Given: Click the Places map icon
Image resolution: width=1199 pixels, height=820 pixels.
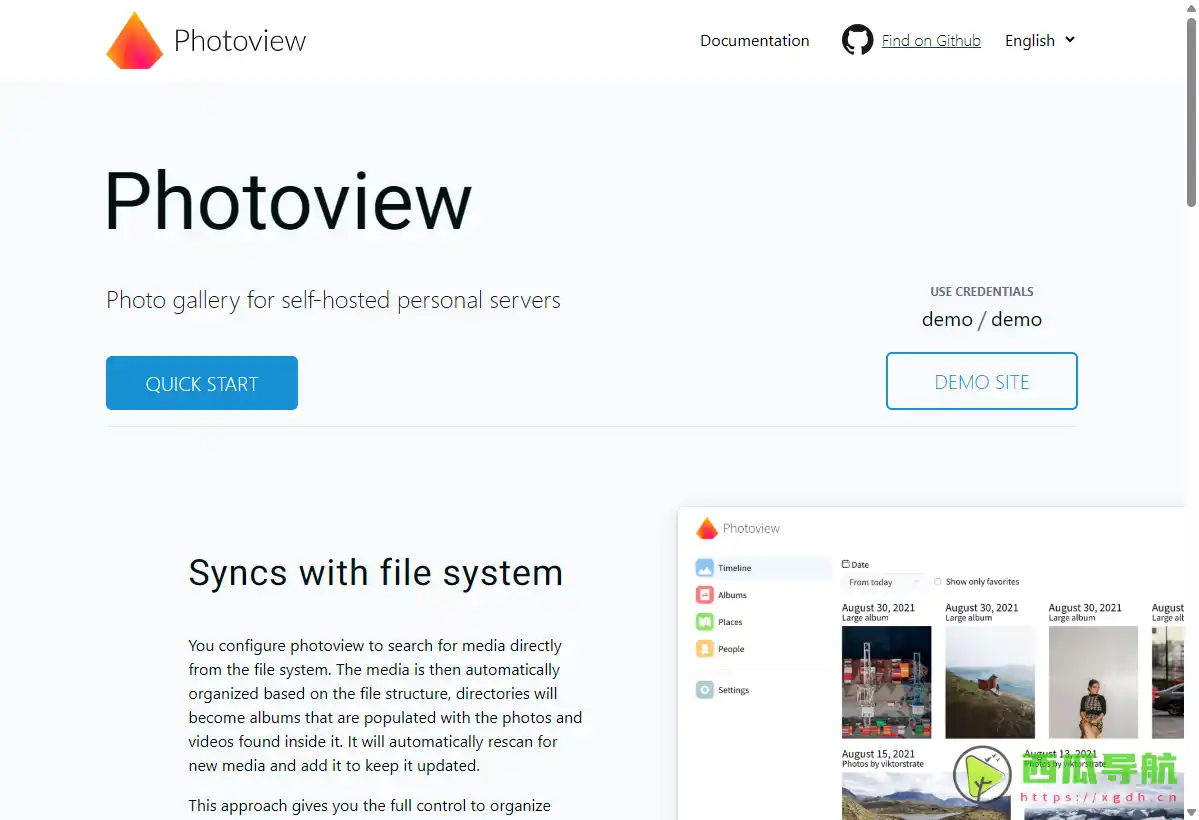Looking at the screenshot, I should (x=704, y=621).
